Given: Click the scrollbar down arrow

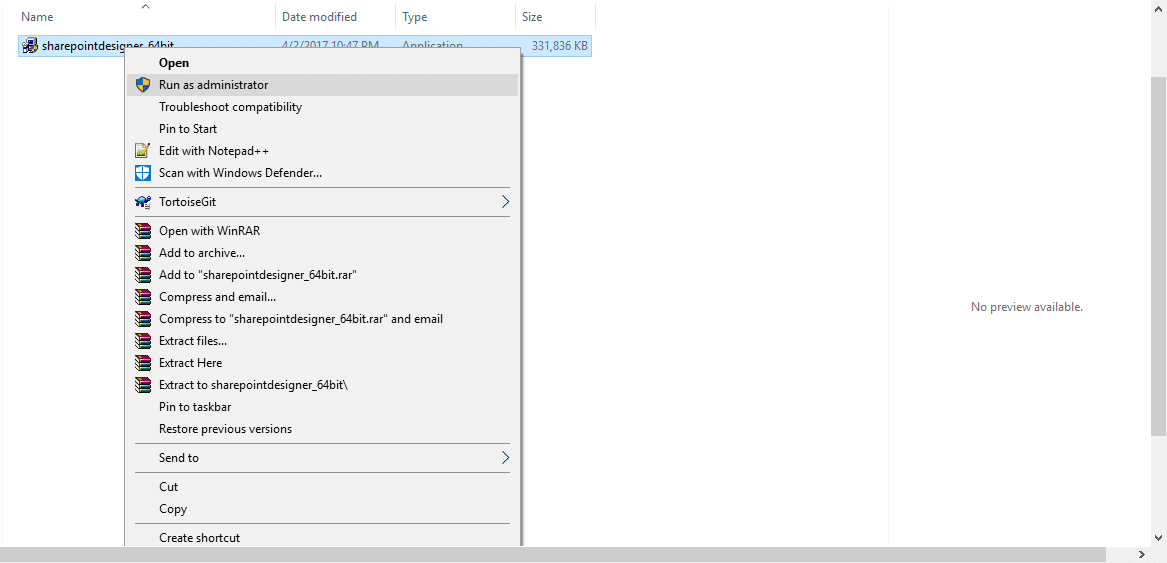Looking at the screenshot, I should [1160, 538].
